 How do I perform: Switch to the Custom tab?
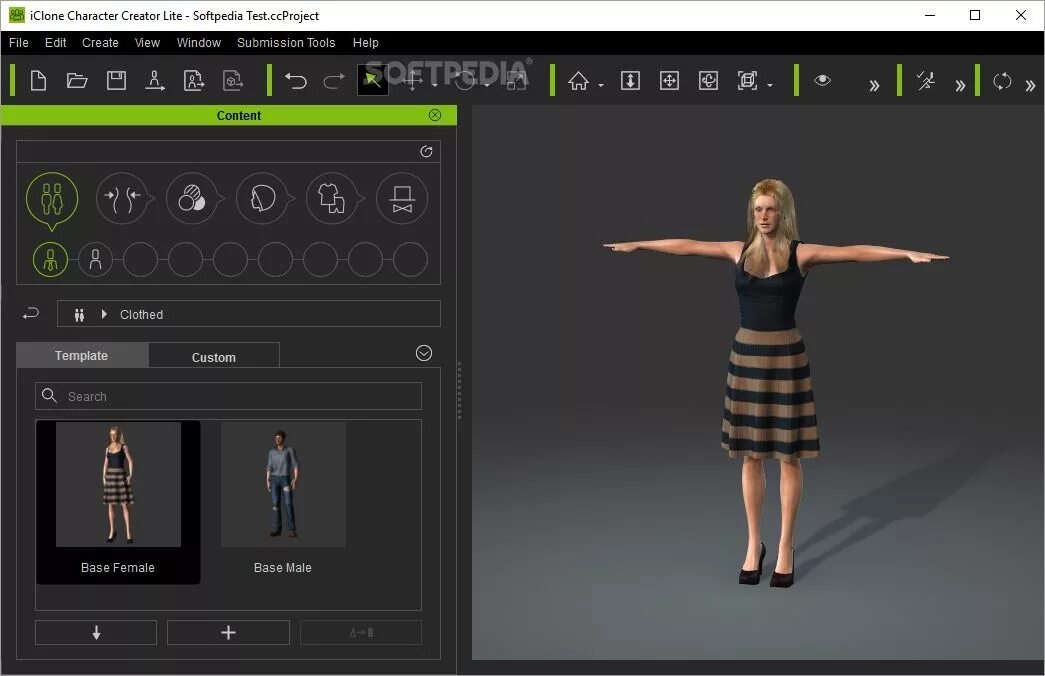214,357
